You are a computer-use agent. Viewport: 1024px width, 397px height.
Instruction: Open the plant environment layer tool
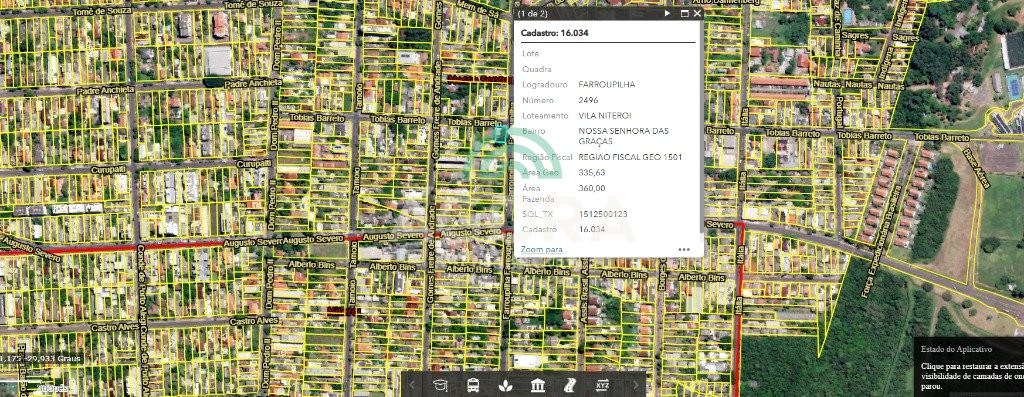click(505, 385)
